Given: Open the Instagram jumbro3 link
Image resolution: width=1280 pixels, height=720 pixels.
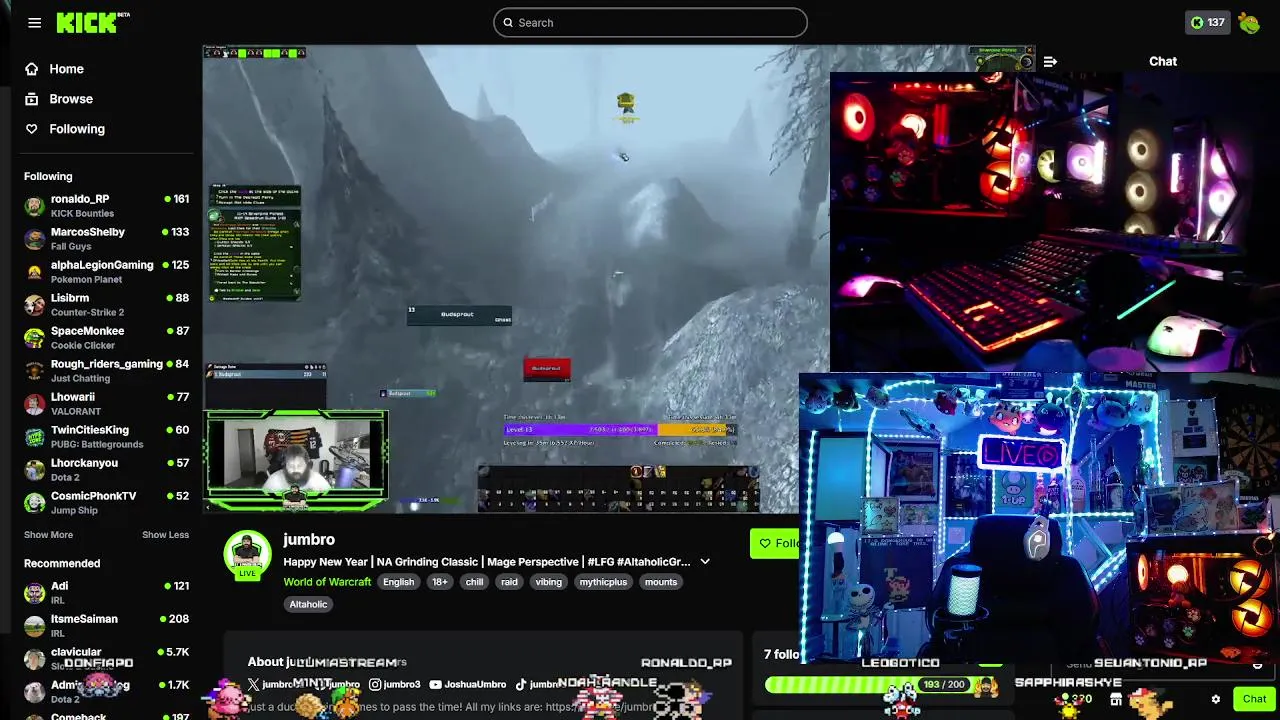Looking at the screenshot, I should 395,684.
